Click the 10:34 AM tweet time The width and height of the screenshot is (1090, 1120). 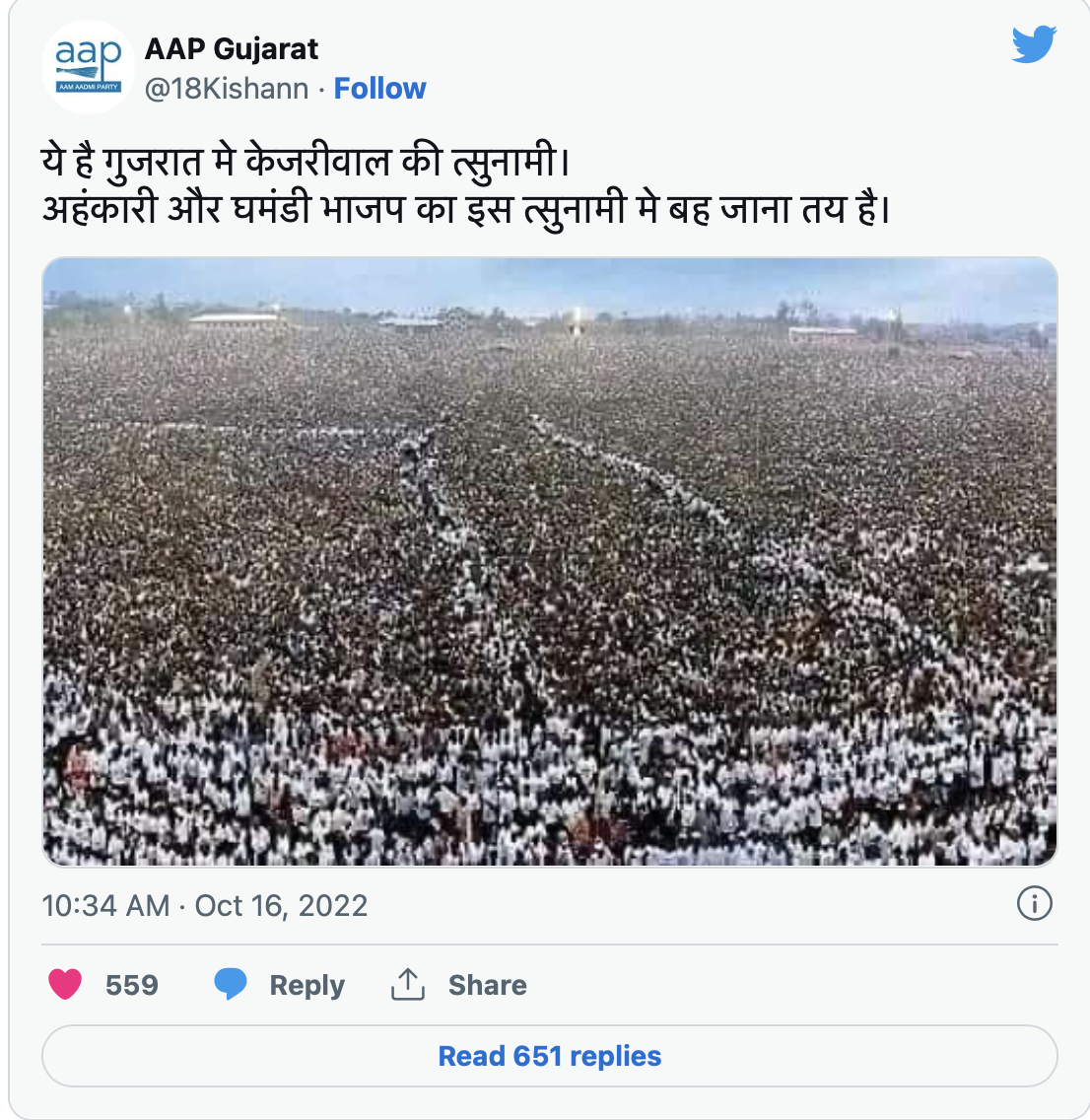coord(105,905)
